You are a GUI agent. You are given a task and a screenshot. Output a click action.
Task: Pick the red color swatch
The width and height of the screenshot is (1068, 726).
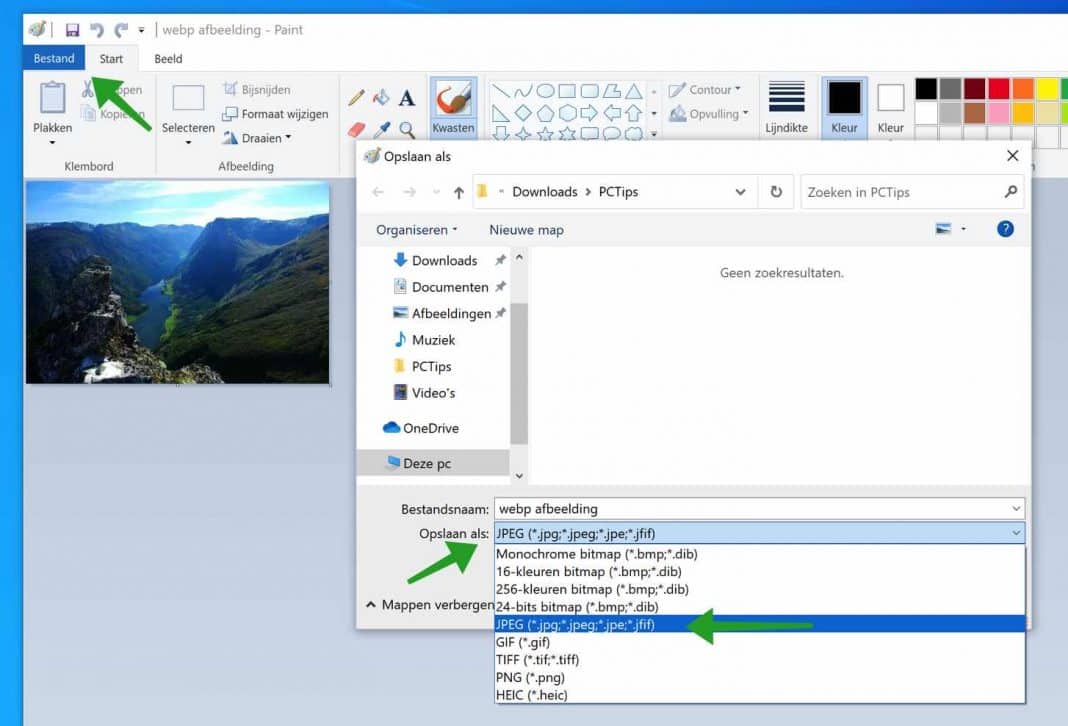click(x=999, y=87)
